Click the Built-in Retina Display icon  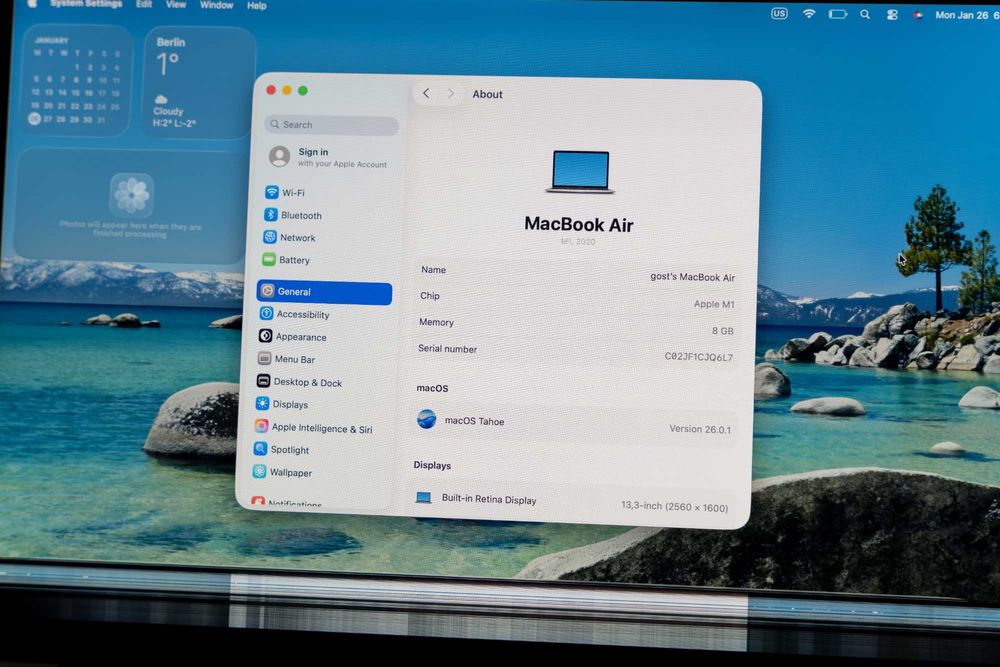coord(423,497)
